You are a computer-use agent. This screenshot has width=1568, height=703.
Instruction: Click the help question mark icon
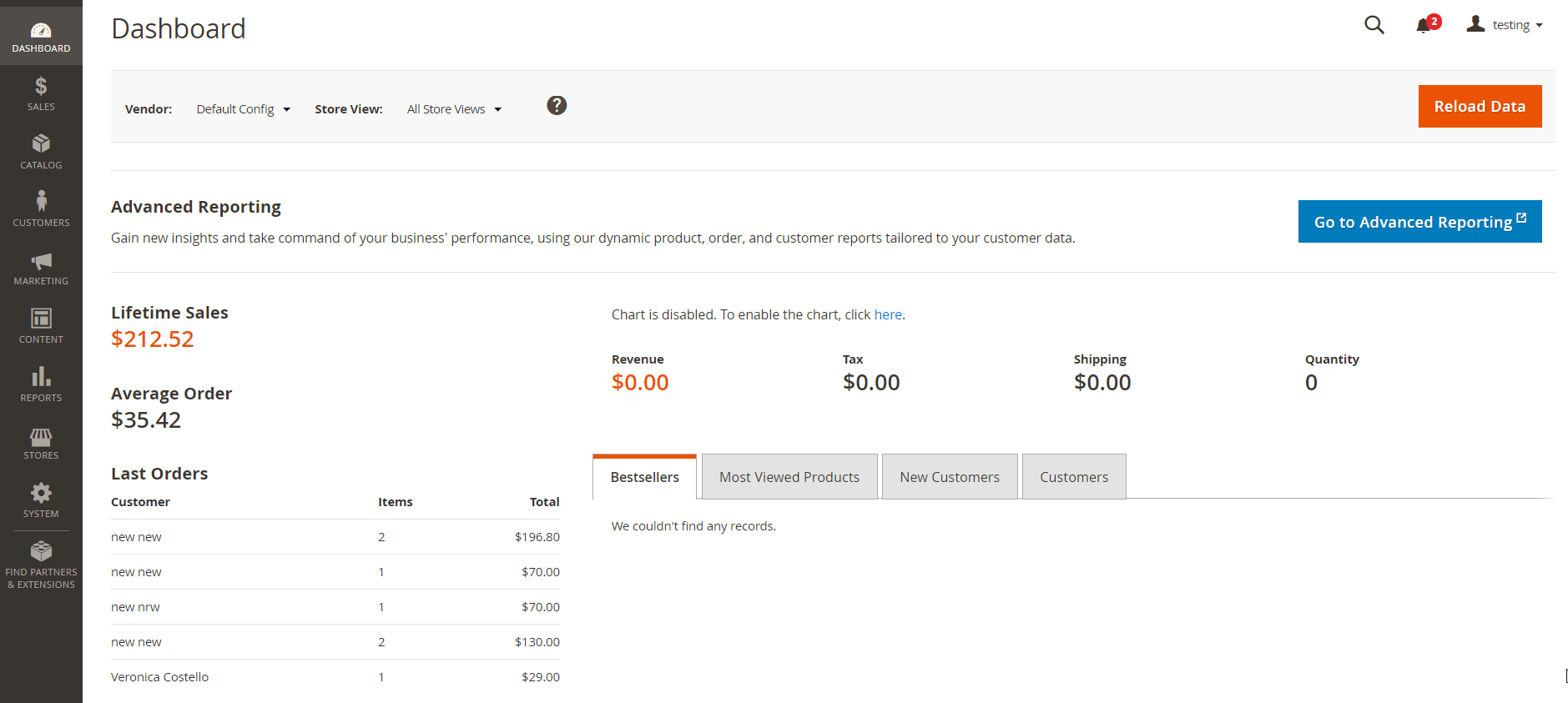[557, 106]
